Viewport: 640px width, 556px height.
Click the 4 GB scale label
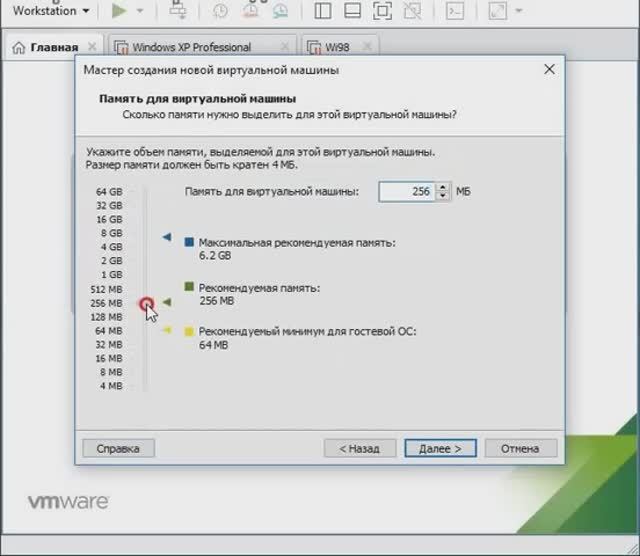[111, 247]
